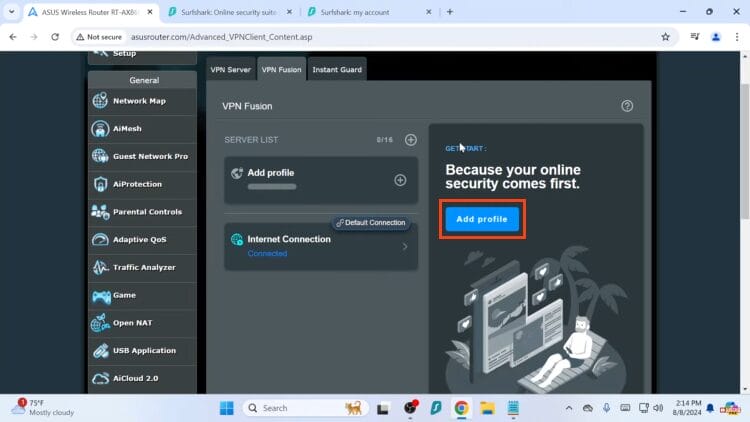Click the globe icon beside Internet Connection
Screen dimensions: 750x422
point(237,239)
